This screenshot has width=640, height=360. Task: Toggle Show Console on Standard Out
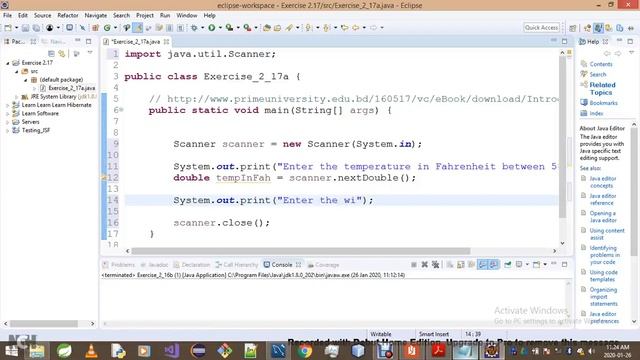(482, 264)
